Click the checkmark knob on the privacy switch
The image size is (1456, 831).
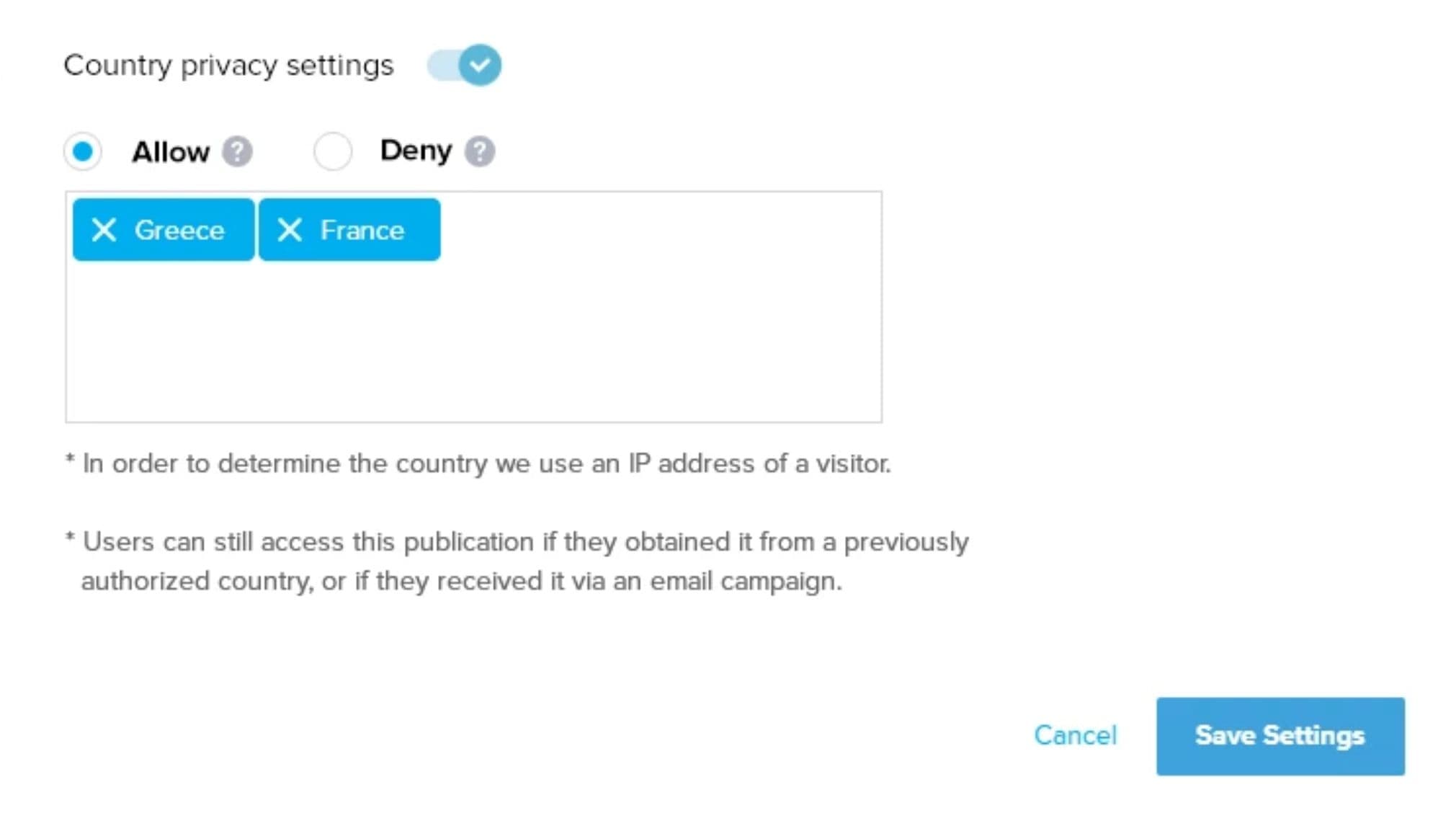pos(480,65)
